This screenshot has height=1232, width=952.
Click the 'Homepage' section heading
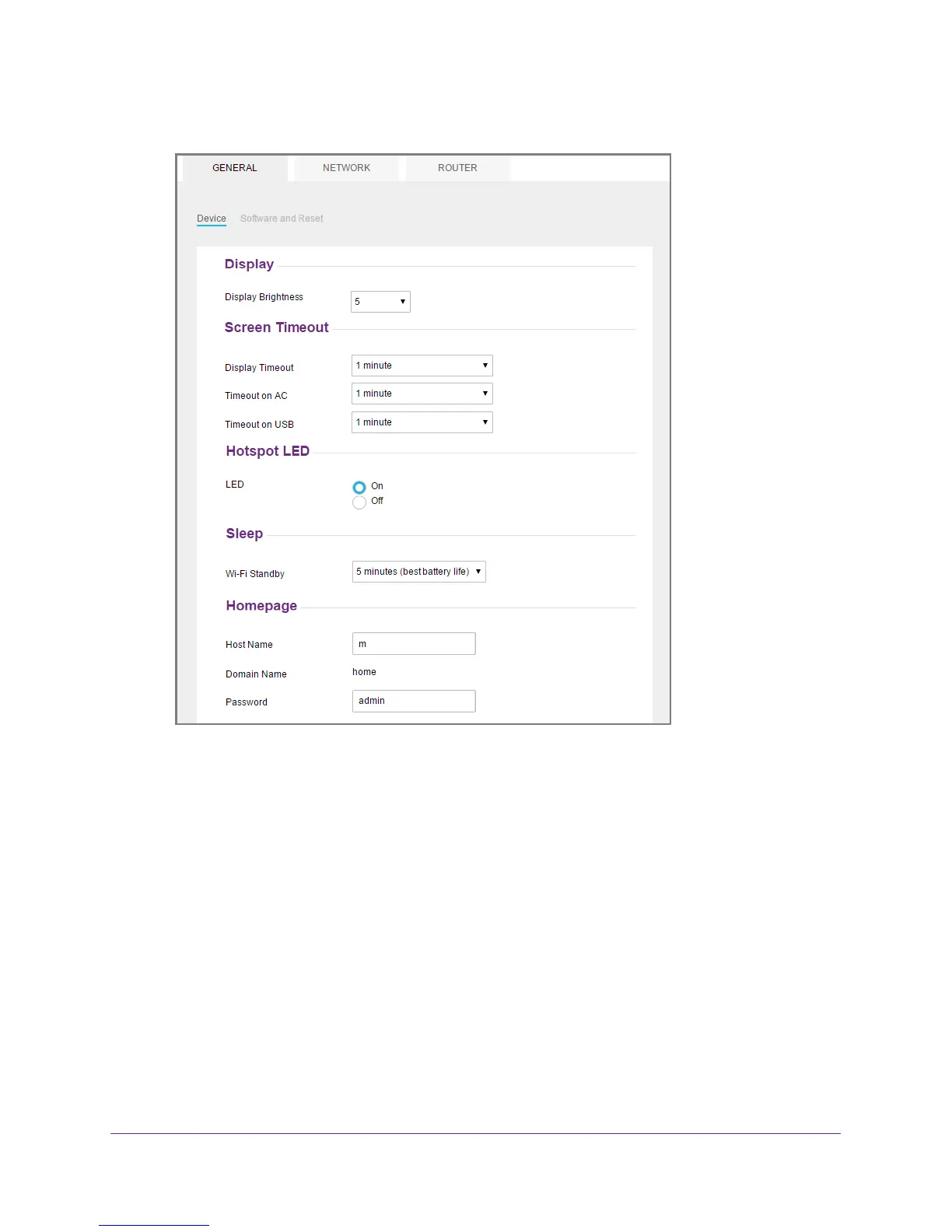coord(261,606)
